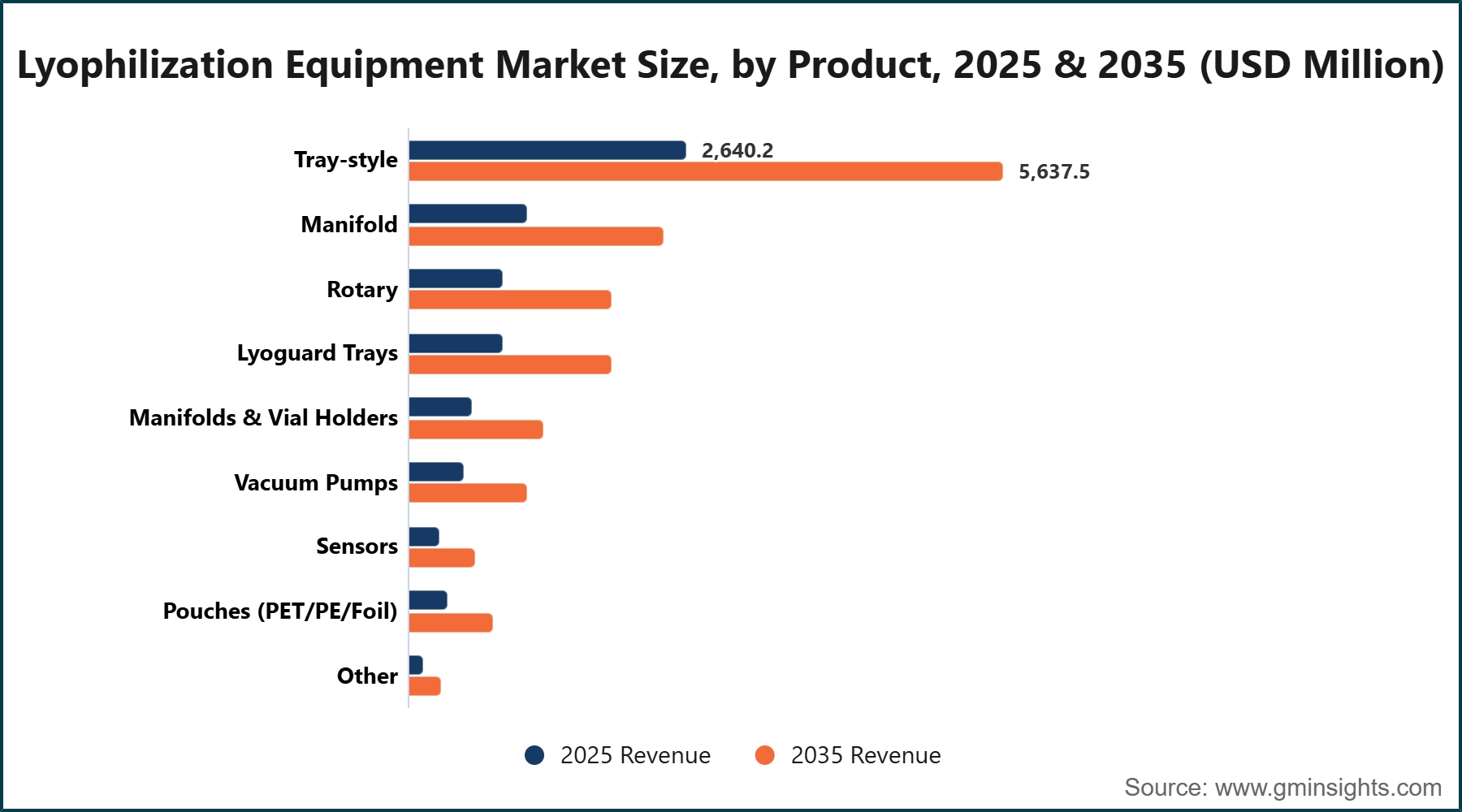The width and height of the screenshot is (1462, 812).
Task: Click the 'Other' axis label
Action: 367,676
